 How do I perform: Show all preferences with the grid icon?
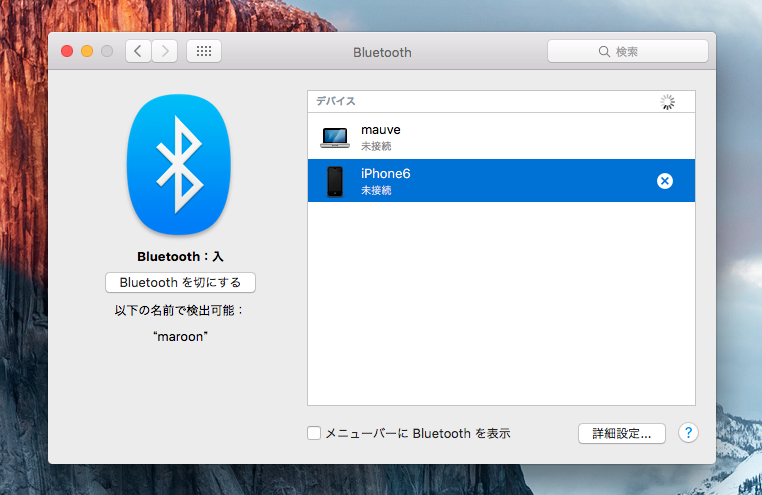coord(204,51)
